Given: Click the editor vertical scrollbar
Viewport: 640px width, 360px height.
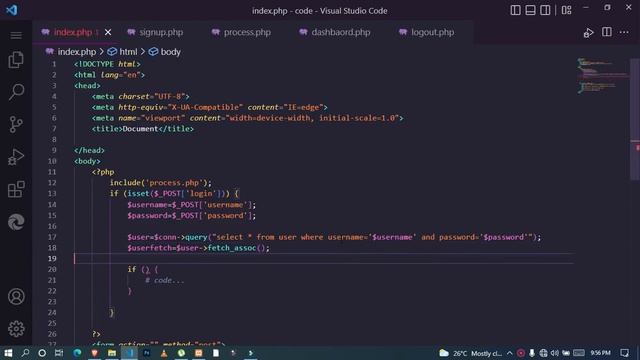Looking at the screenshot, I should point(635,119).
